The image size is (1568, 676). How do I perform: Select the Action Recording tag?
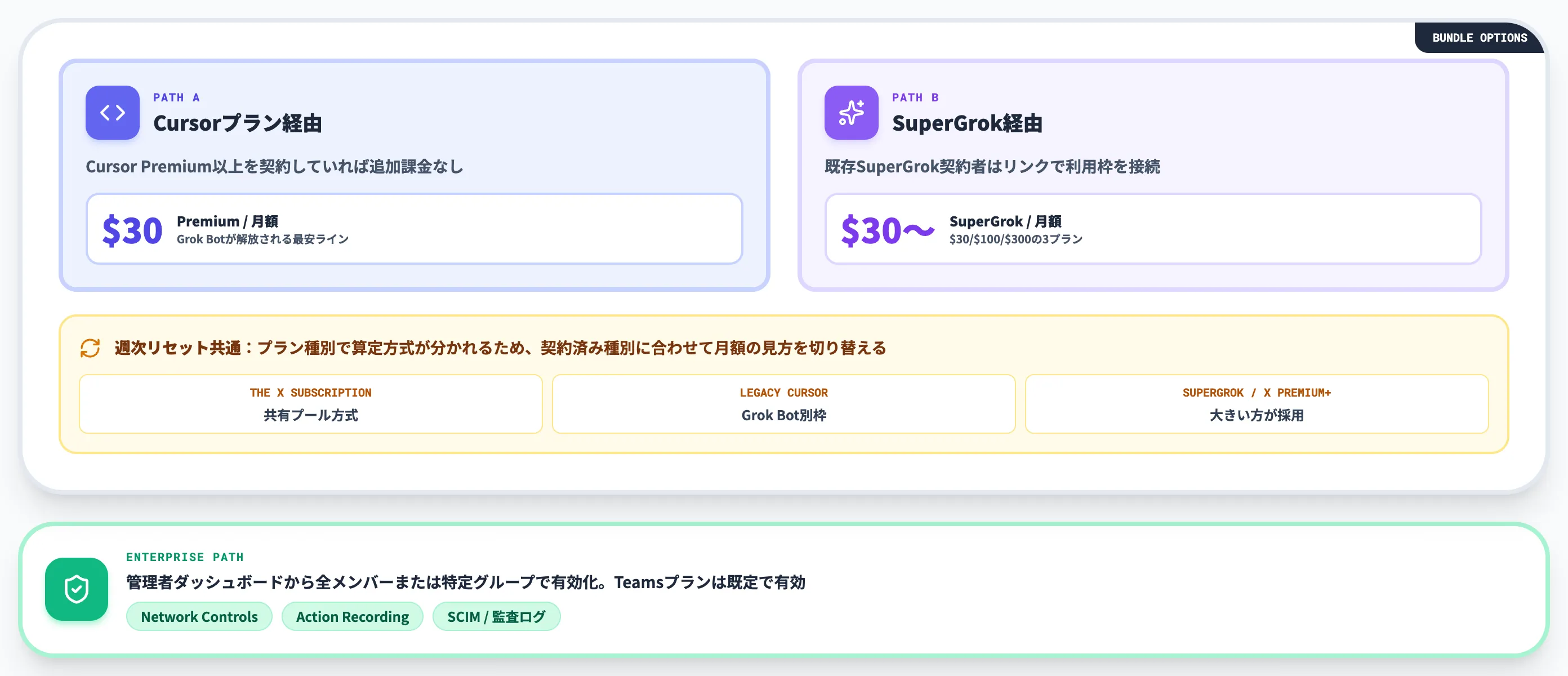[353, 616]
